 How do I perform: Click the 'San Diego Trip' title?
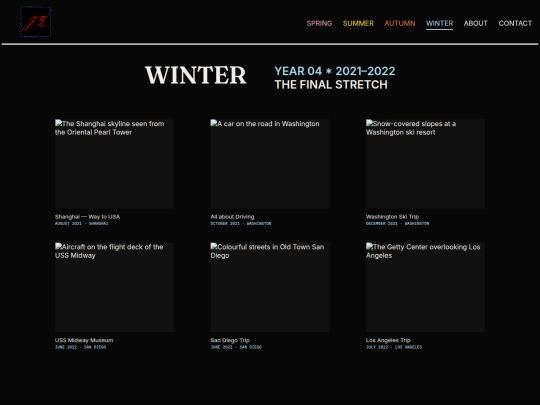tap(230, 340)
